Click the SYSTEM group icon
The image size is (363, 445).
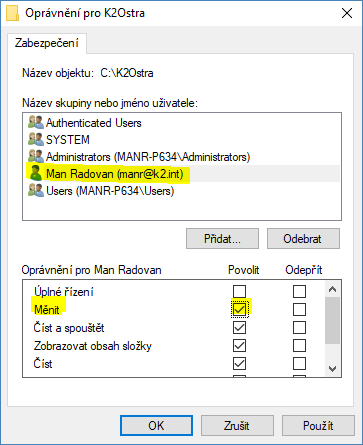pyautogui.click(x=36, y=139)
